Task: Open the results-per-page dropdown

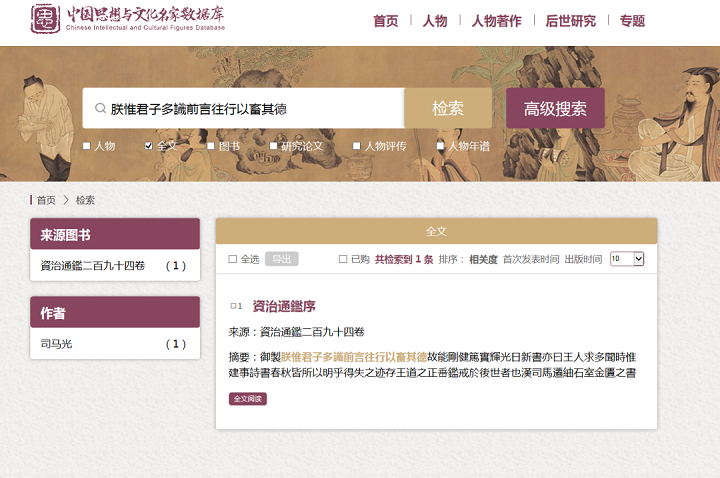Action: pos(627,259)
